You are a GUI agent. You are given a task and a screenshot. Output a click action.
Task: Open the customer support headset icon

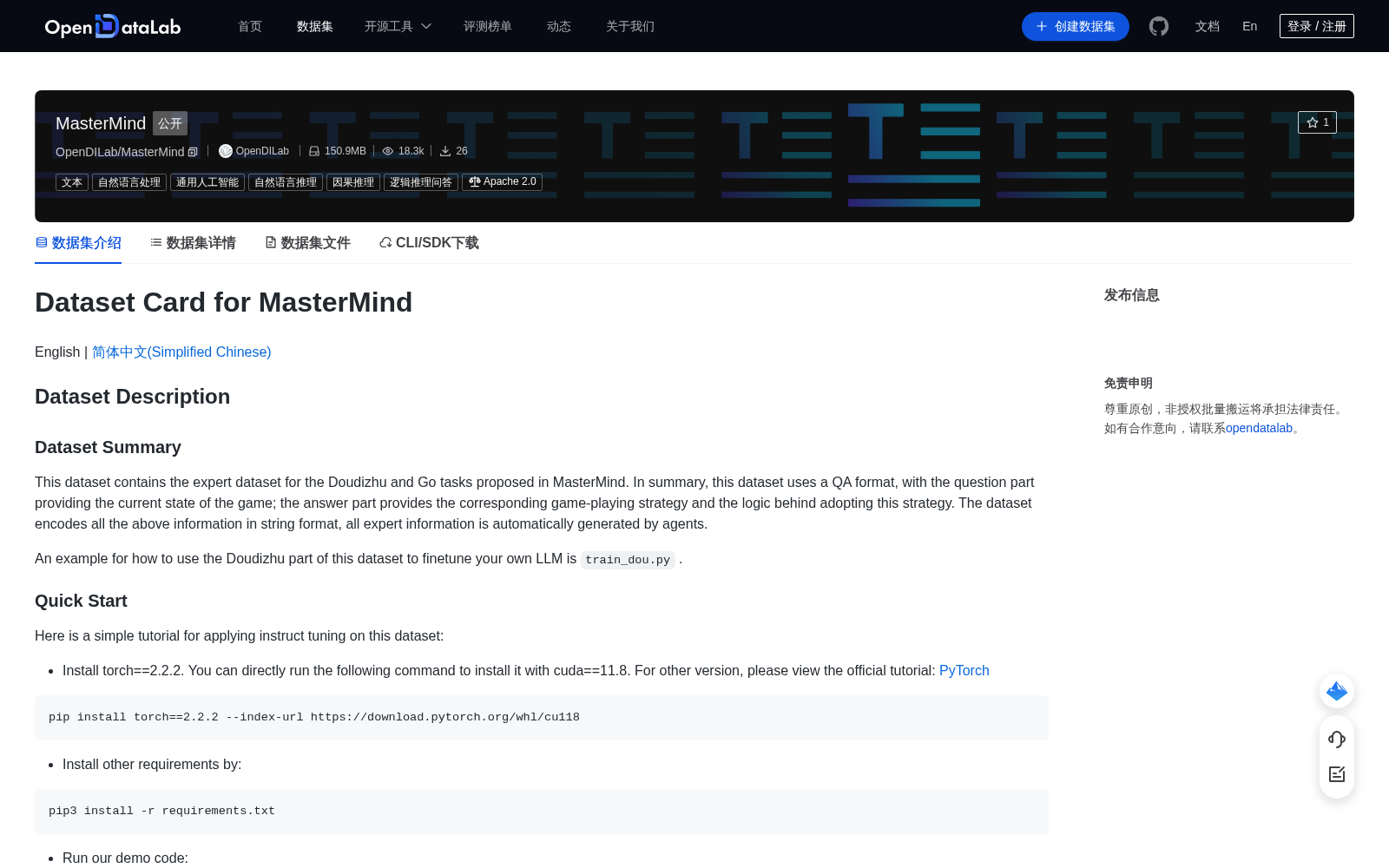tap(1337, 740)
